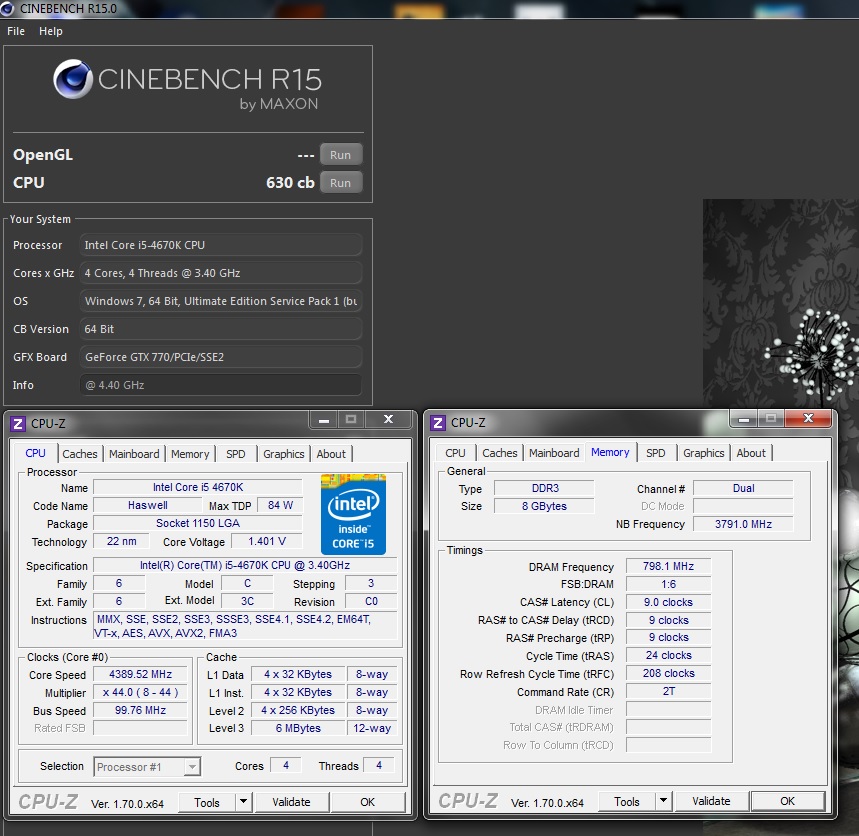Screen dimensions: 859x836
Task: Click Package value Socket 1150 LGA
Action: (x=198, y=523)
